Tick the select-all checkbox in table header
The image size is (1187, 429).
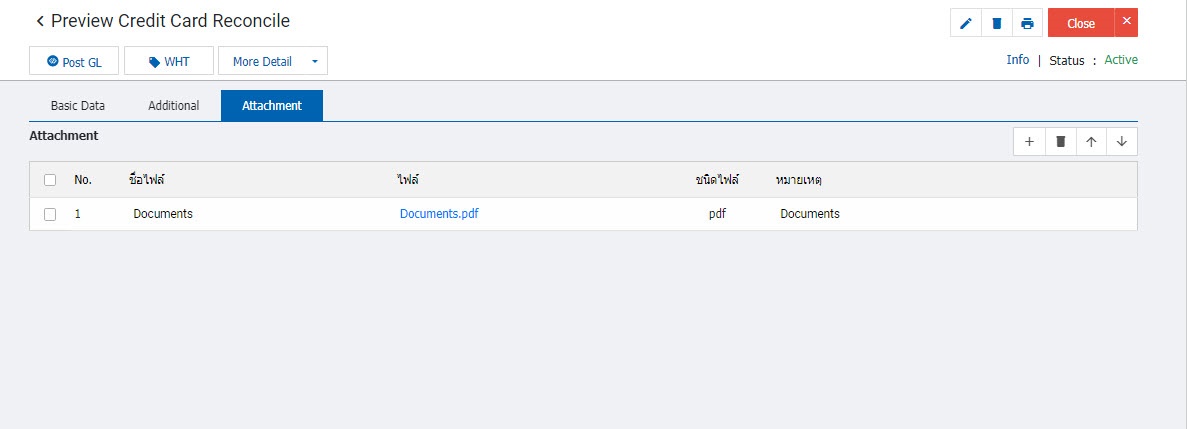click(50, 180)
